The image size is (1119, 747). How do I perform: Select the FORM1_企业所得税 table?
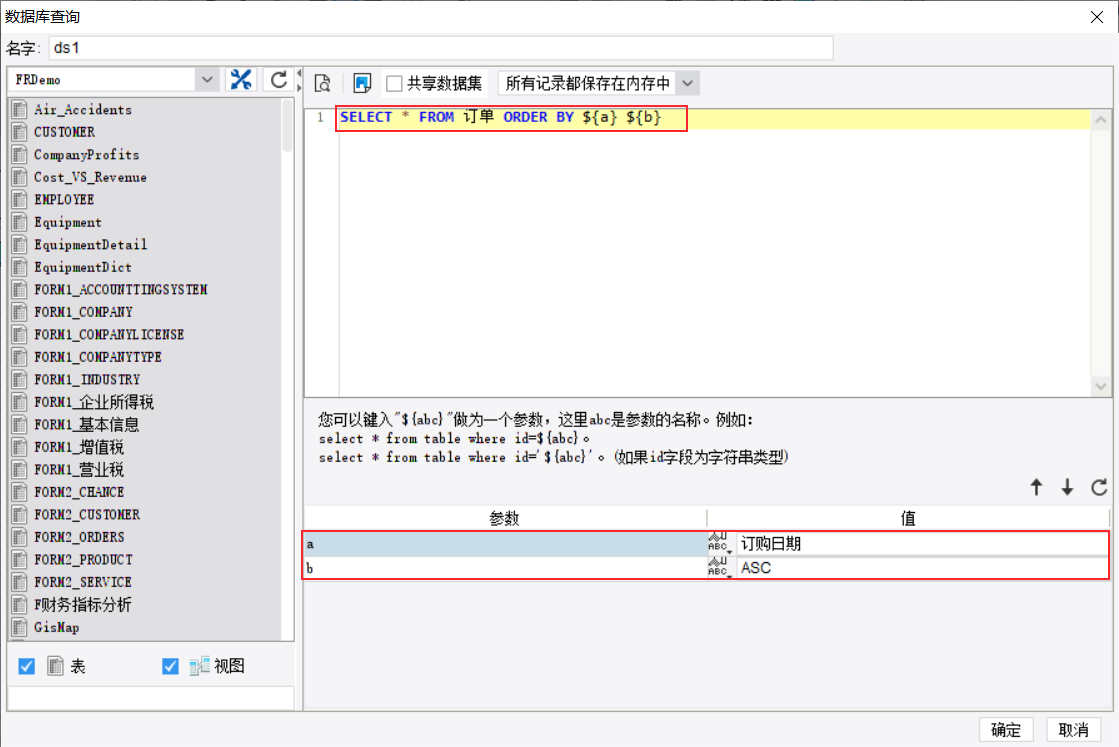93,402
